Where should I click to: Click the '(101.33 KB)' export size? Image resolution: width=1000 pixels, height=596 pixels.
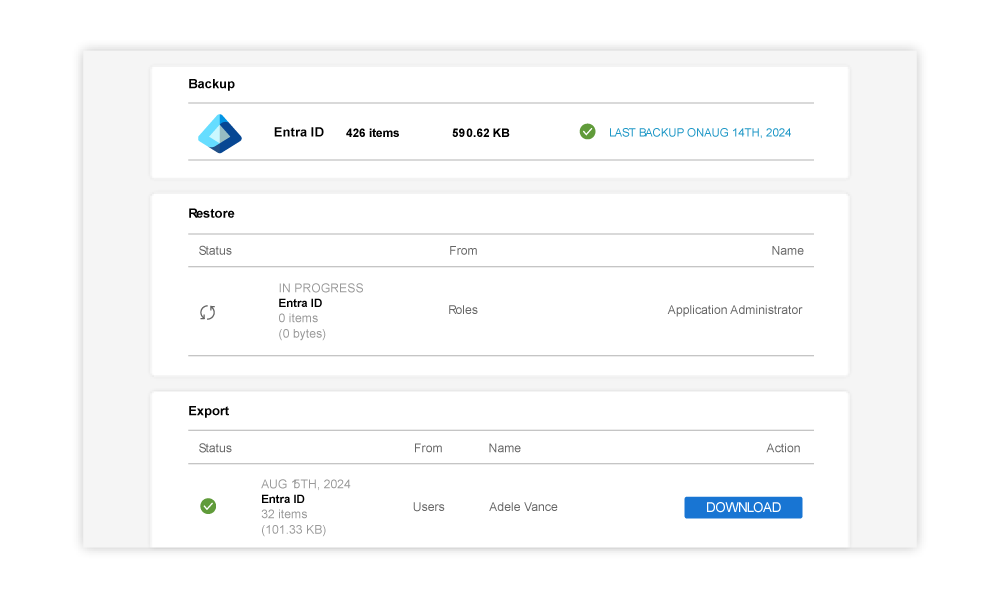(293, 530)
